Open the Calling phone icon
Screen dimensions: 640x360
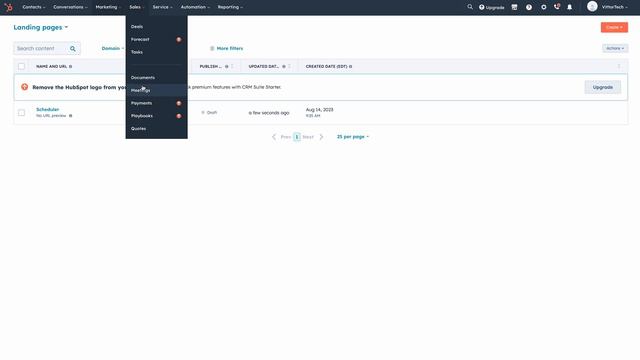pyautogui.click(x=557, y=7)
